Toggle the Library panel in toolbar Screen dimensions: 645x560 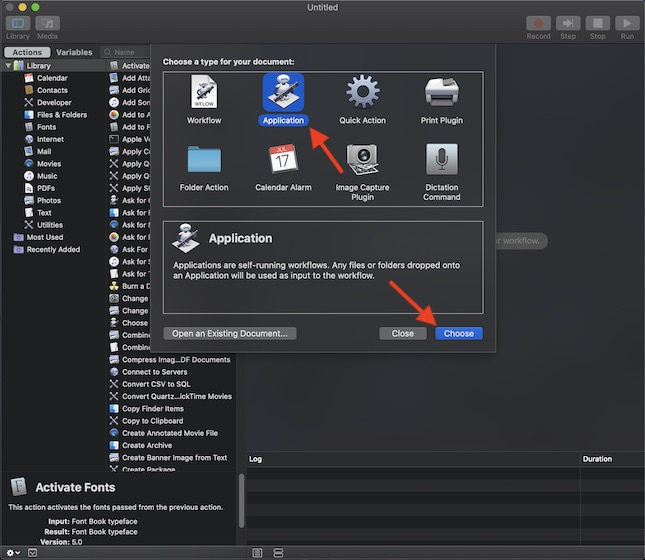18,24
